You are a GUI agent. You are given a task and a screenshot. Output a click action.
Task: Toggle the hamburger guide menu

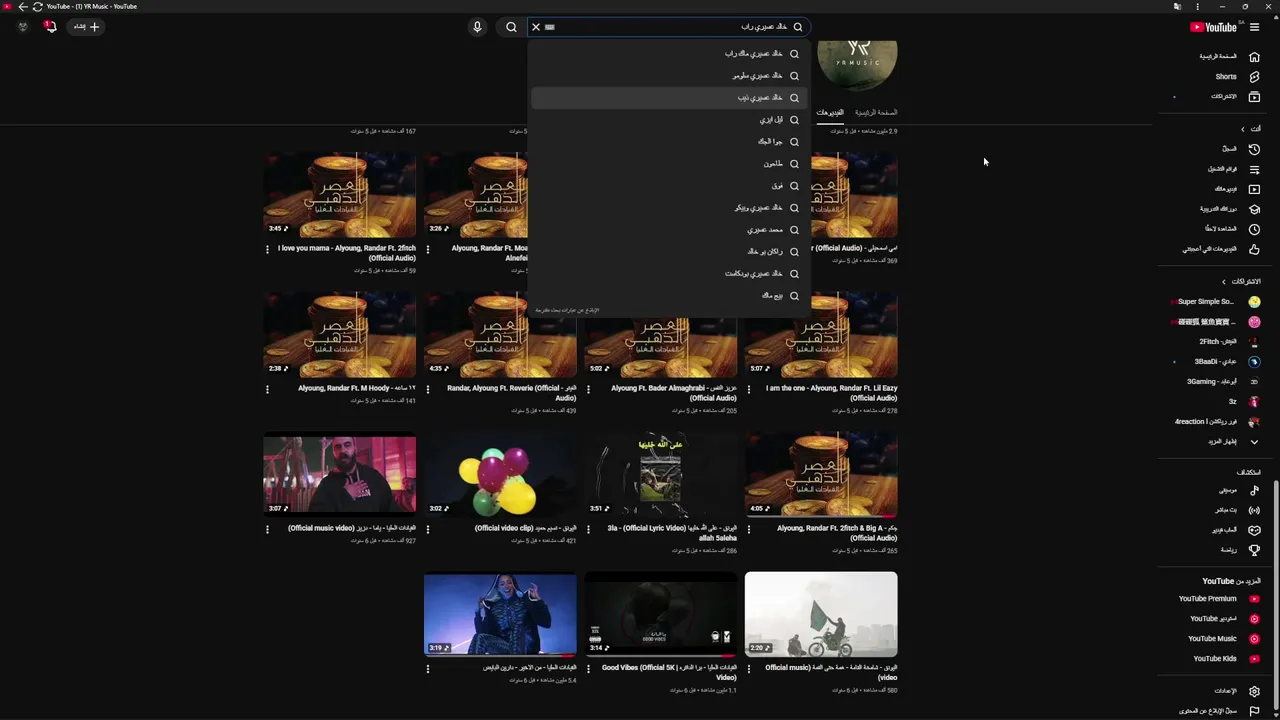[x=1254, y=27]
